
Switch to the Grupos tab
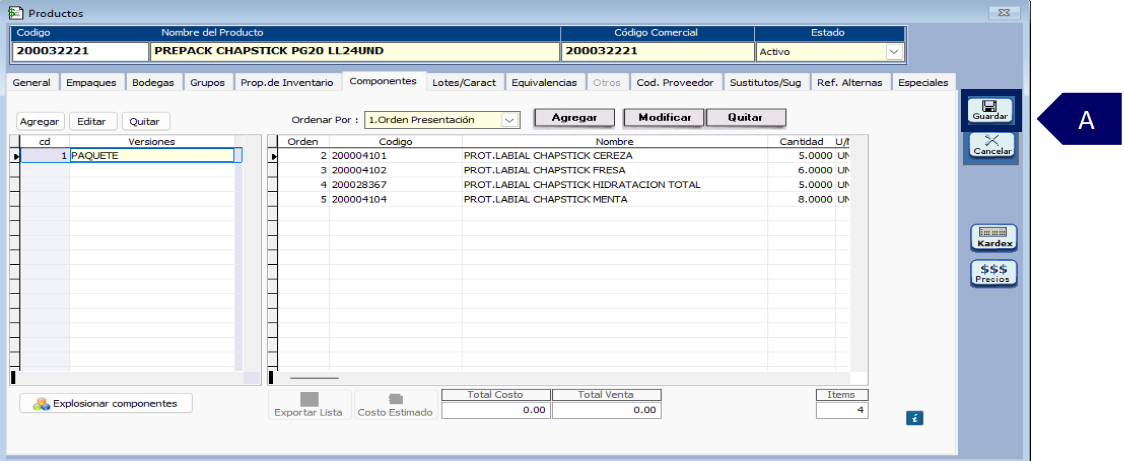tap(207, 82)
